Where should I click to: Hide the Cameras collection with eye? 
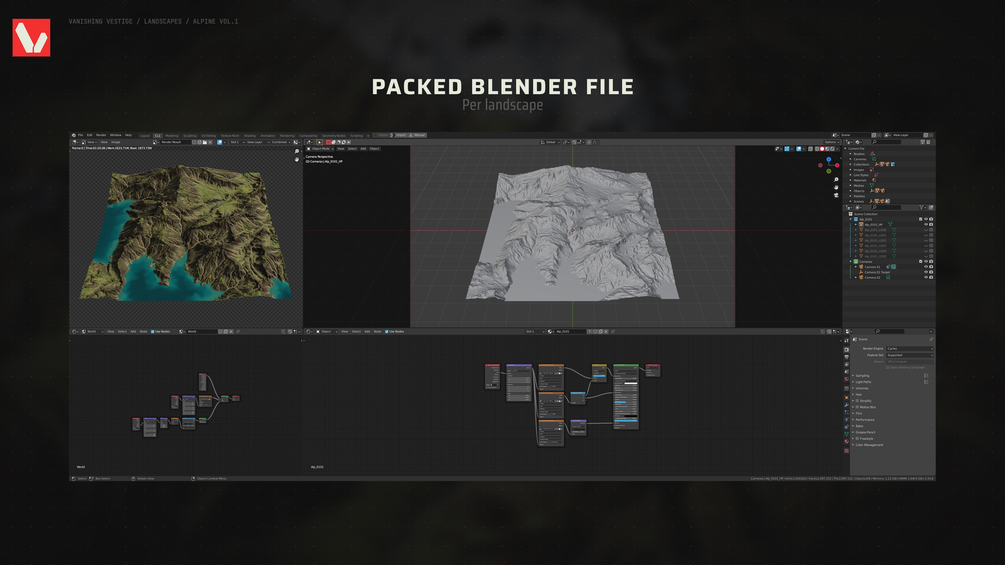coord(926,261)
